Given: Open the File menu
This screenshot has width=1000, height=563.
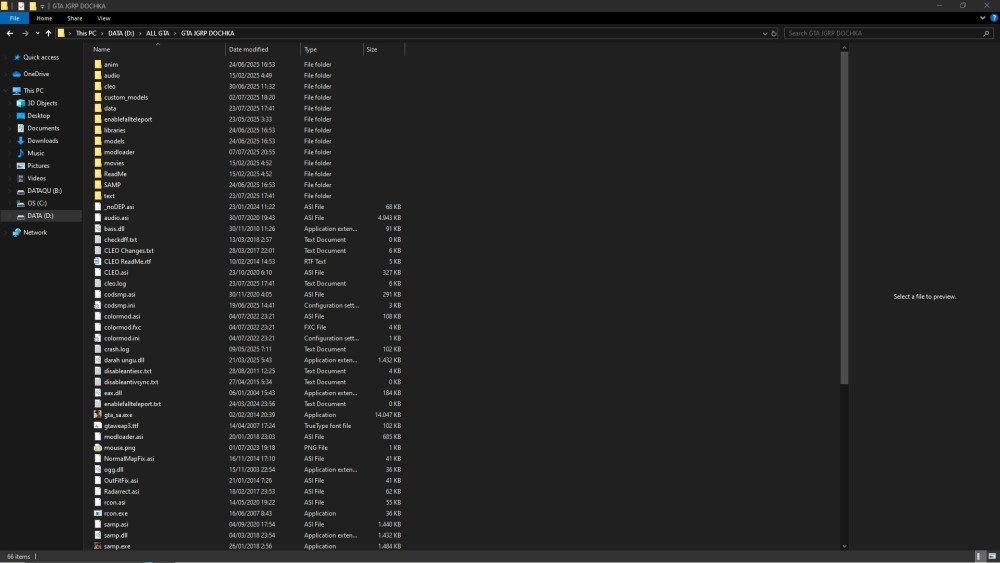Looking at the screenshot, I should [x=14, y=18].
